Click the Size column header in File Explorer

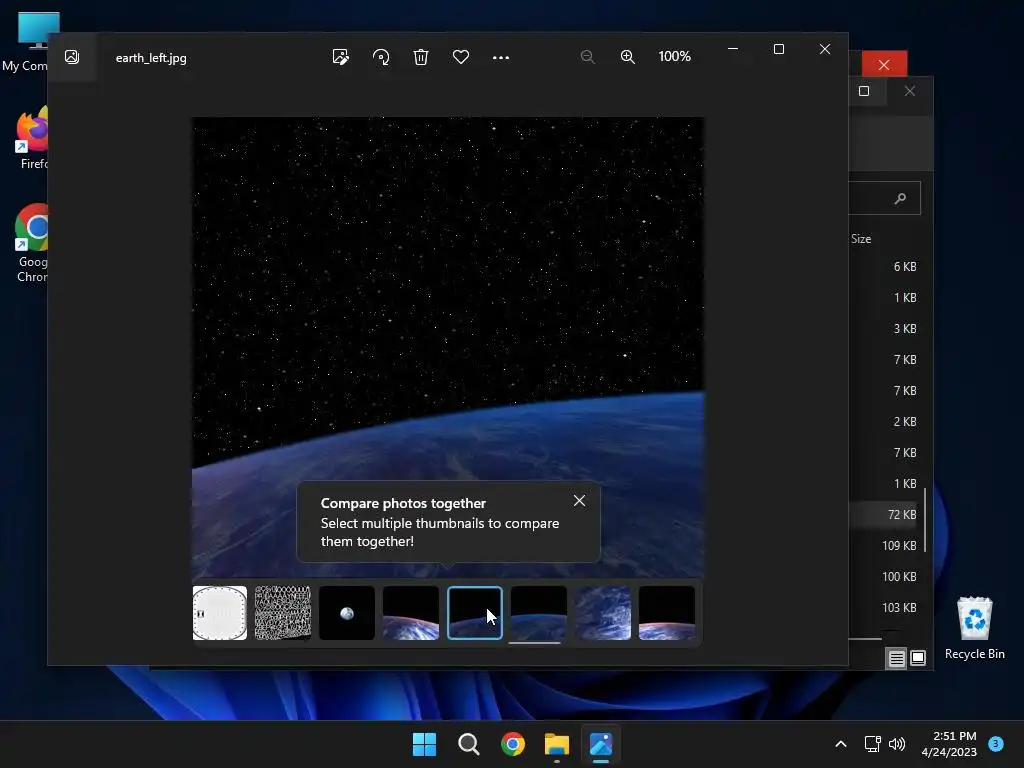(x=861, y=239)
